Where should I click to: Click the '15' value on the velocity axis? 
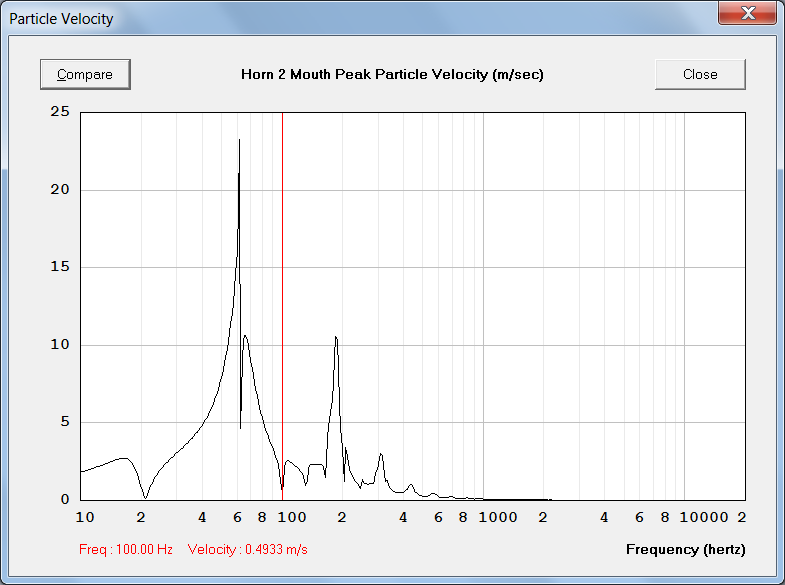(60, 267)
